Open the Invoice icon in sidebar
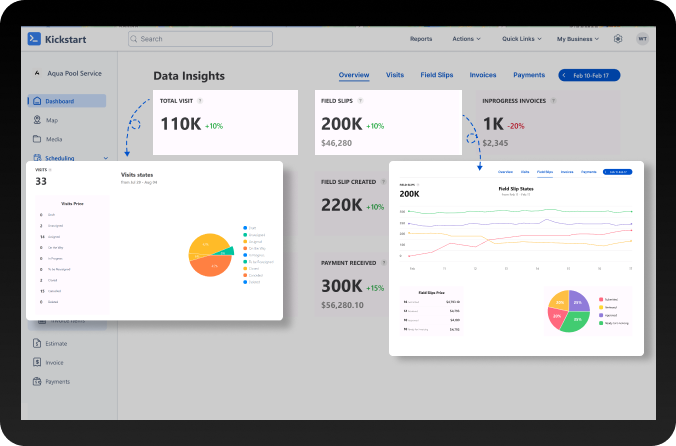Viewport: 676px width, 446px height. pos(37,362)
